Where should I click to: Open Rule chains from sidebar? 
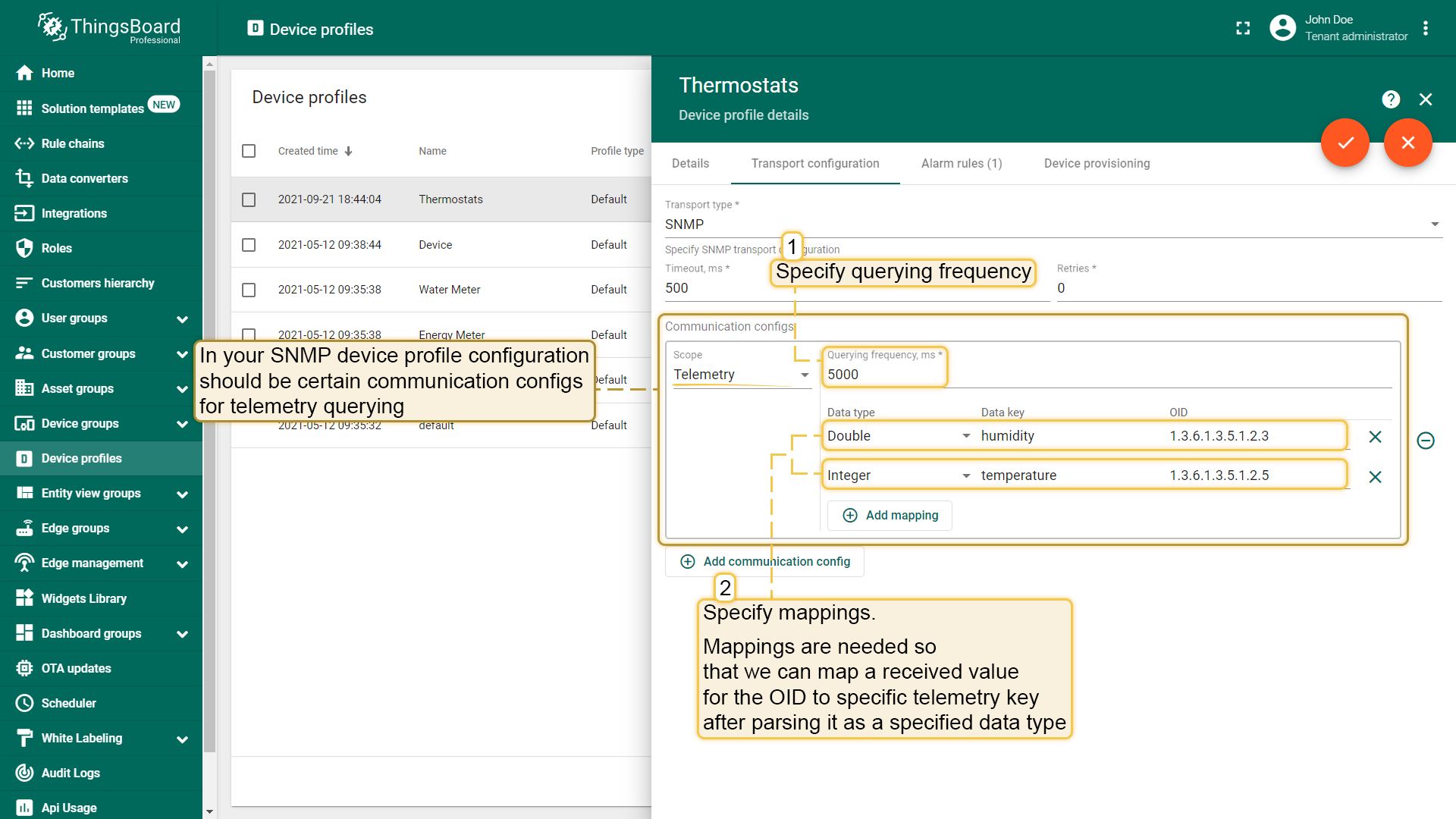(73, 143)
